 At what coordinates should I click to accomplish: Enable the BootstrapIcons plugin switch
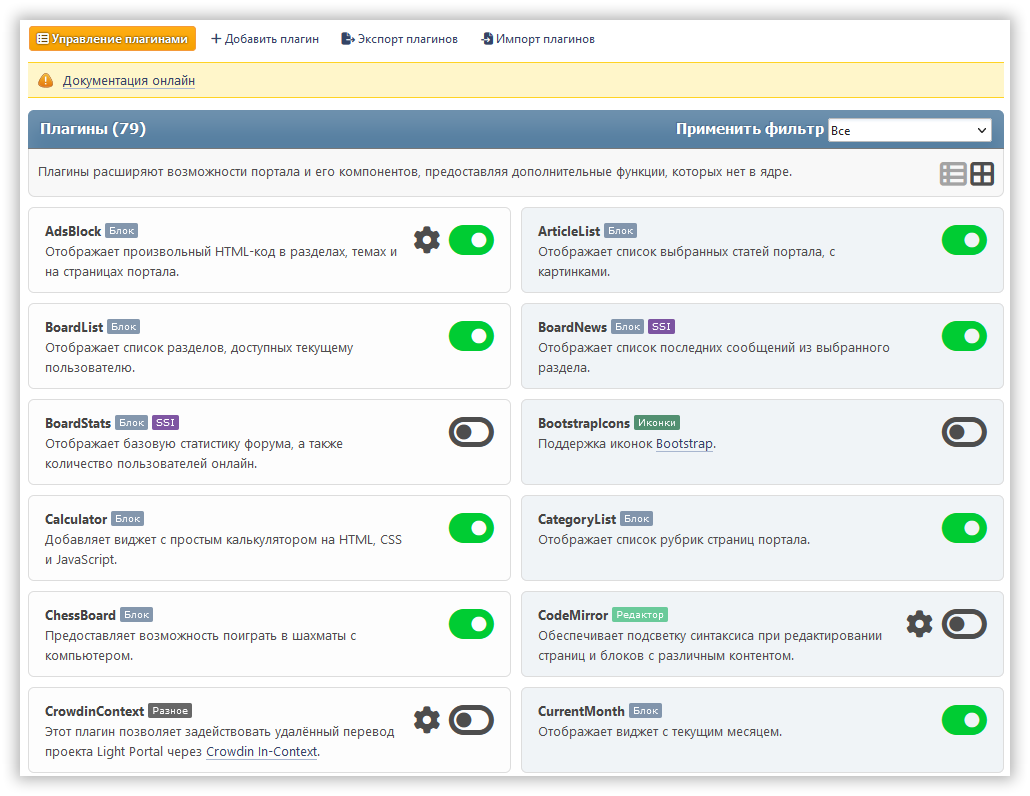click(964, 432)
